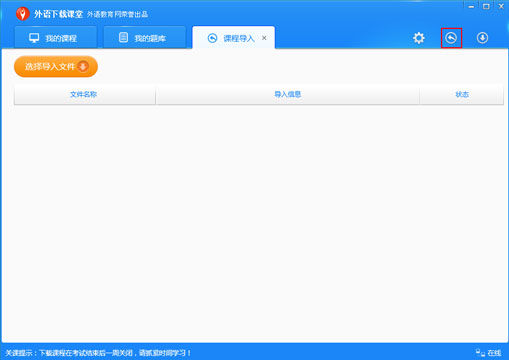Screen dimensions: 509x360
Task: Click the 在线 status label
Action: coord(494,353)
